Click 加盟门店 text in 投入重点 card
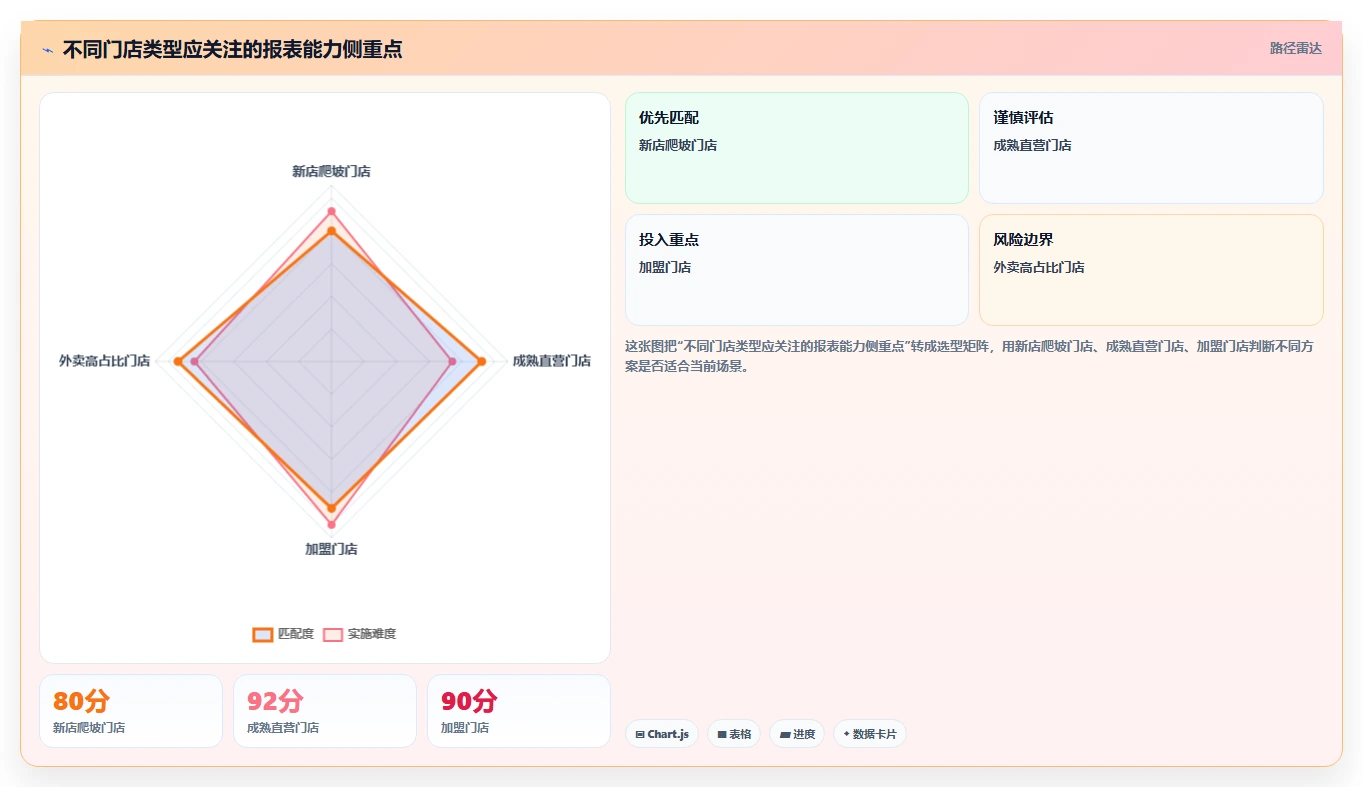The image size is (1363, 787). tap(665, 267)
